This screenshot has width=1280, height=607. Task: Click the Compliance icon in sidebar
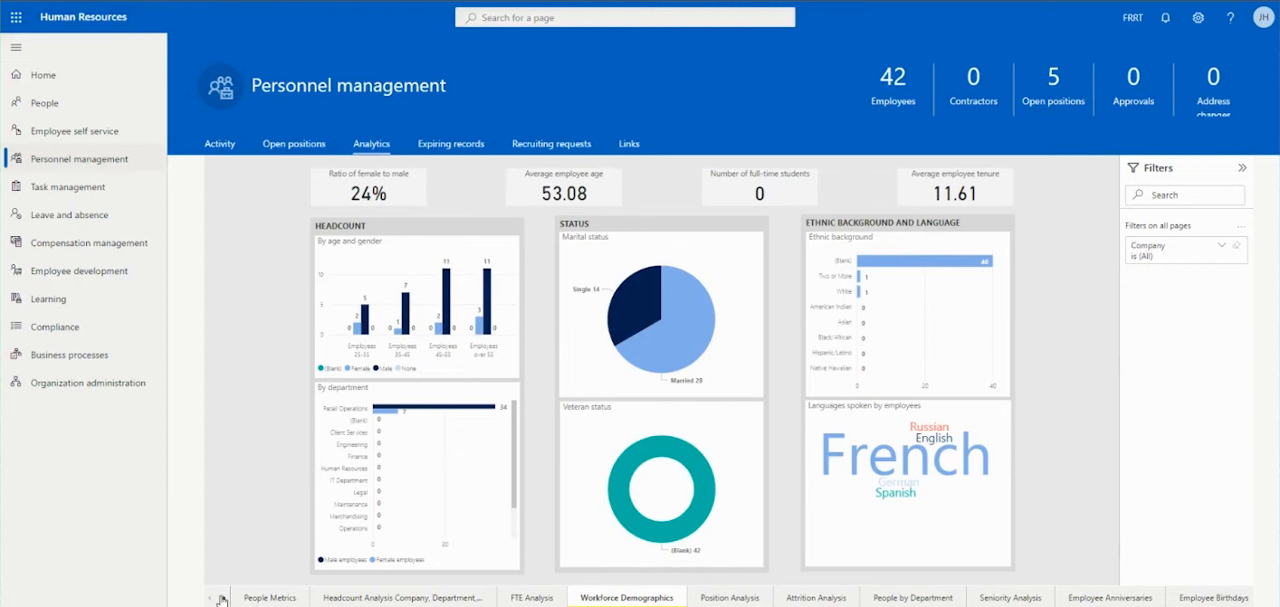tap(16, 327)
